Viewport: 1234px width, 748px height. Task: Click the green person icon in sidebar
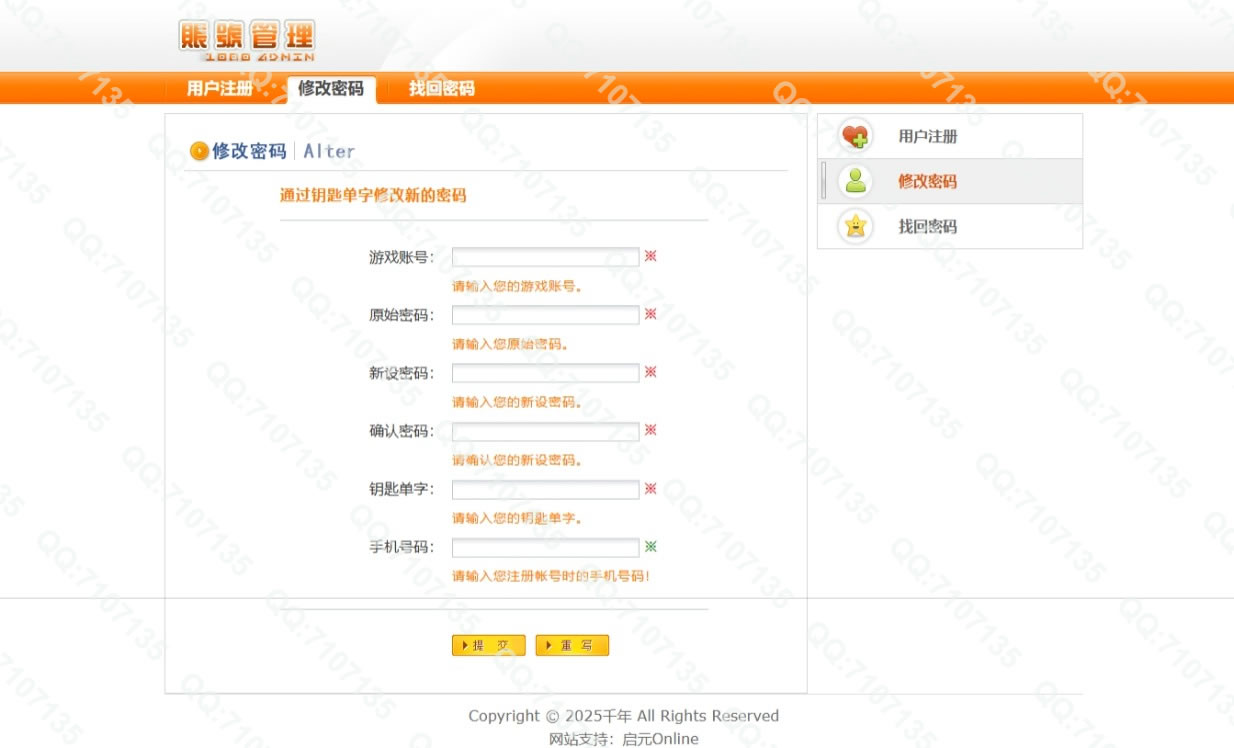tap(855, 181)
